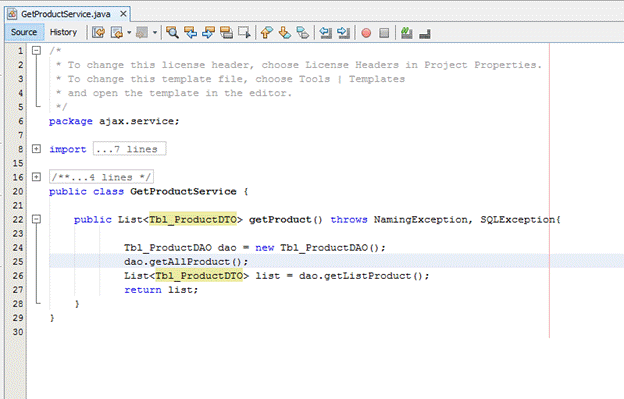The width and height of the screenshot is (624, 399).
Task: Expand the collapsed '/**...4 lines */' box
Action: [101, 177]
